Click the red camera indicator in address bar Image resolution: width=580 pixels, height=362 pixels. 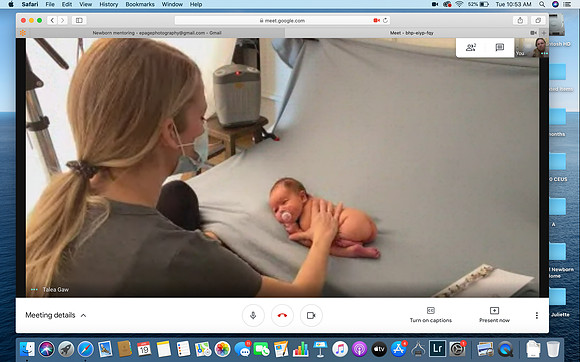point(377,20)
